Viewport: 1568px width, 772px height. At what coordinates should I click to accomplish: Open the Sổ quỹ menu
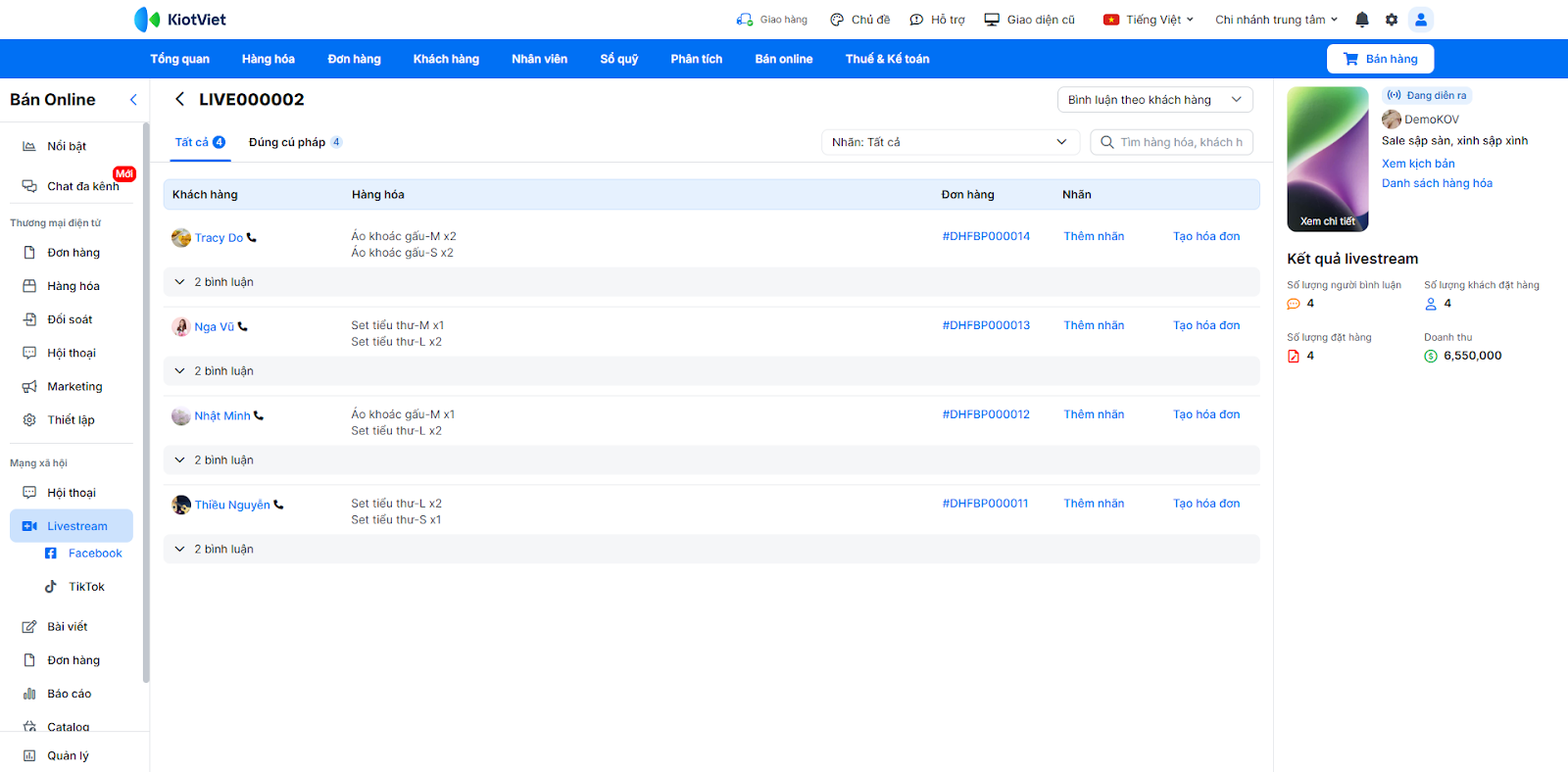[619, 59]
